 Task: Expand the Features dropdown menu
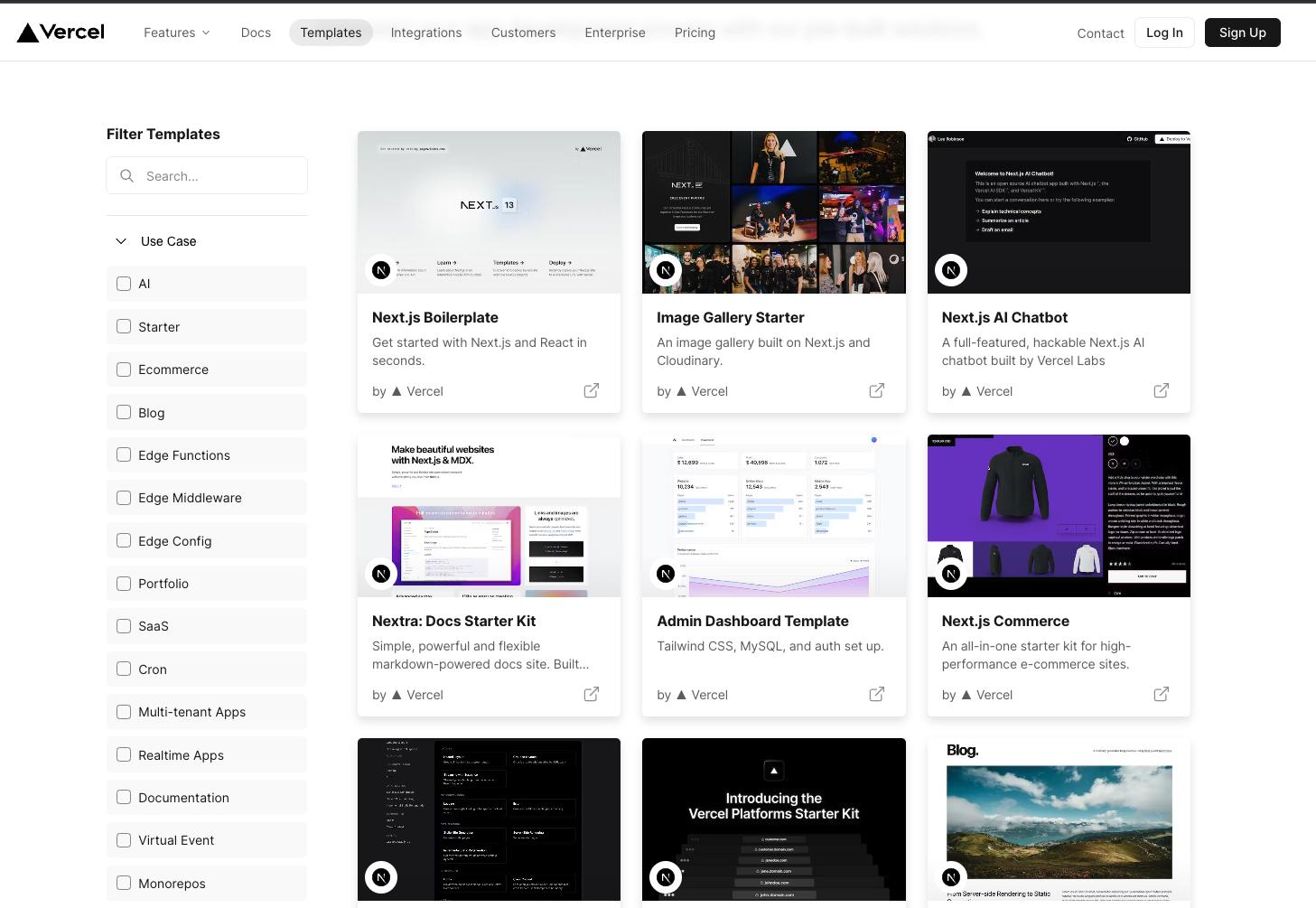click(x=177, y=33)
